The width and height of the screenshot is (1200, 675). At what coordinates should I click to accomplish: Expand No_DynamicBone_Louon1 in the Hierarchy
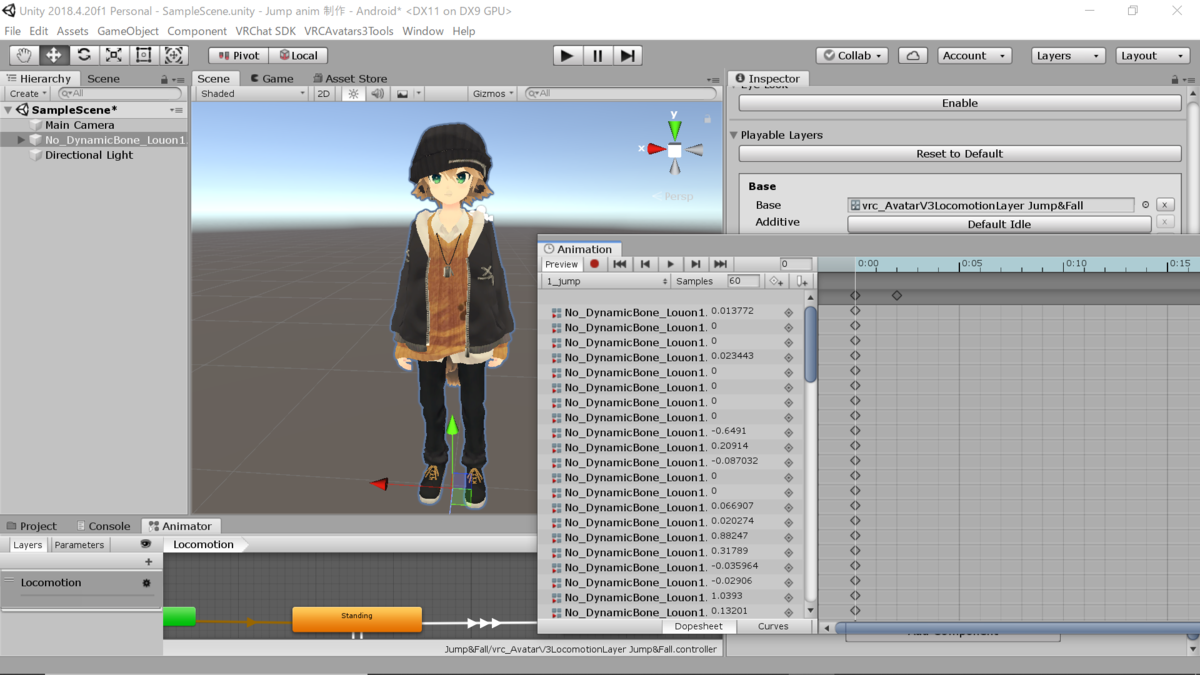pyautogui.click(x=21, y=140)
